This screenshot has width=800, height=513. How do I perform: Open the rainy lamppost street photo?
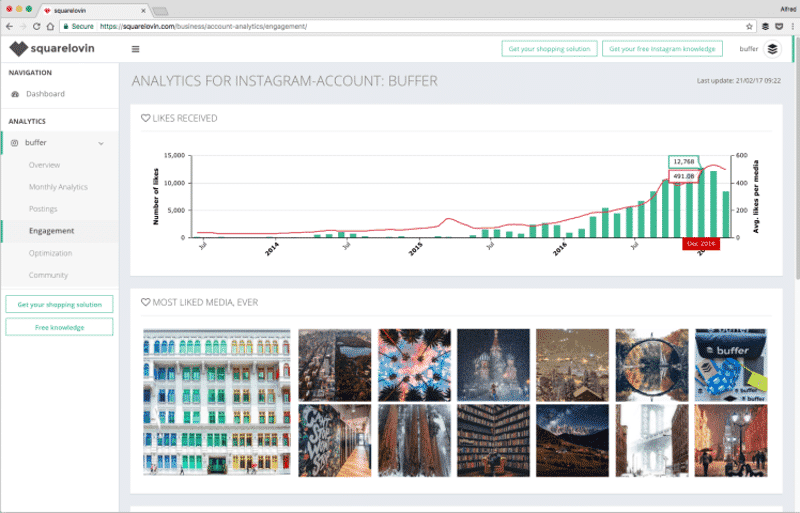(x=731, y=441)
